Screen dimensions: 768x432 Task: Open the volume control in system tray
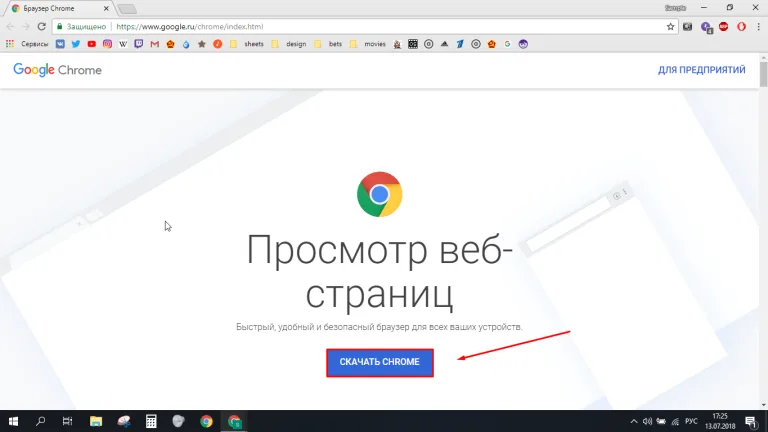(648, 421)
